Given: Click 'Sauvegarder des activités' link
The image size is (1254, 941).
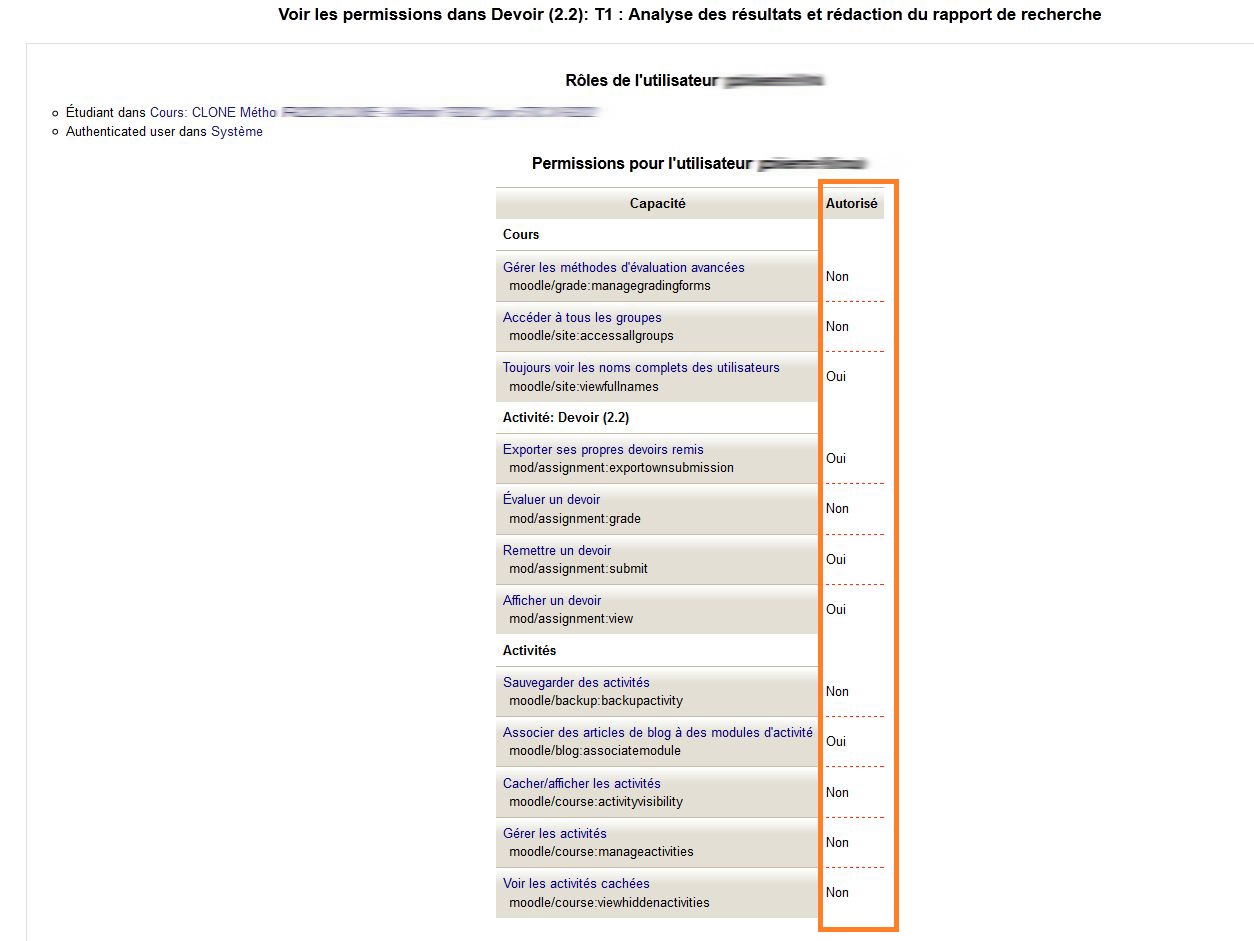Looking at the screenshot, I should (x=576, y=682).
